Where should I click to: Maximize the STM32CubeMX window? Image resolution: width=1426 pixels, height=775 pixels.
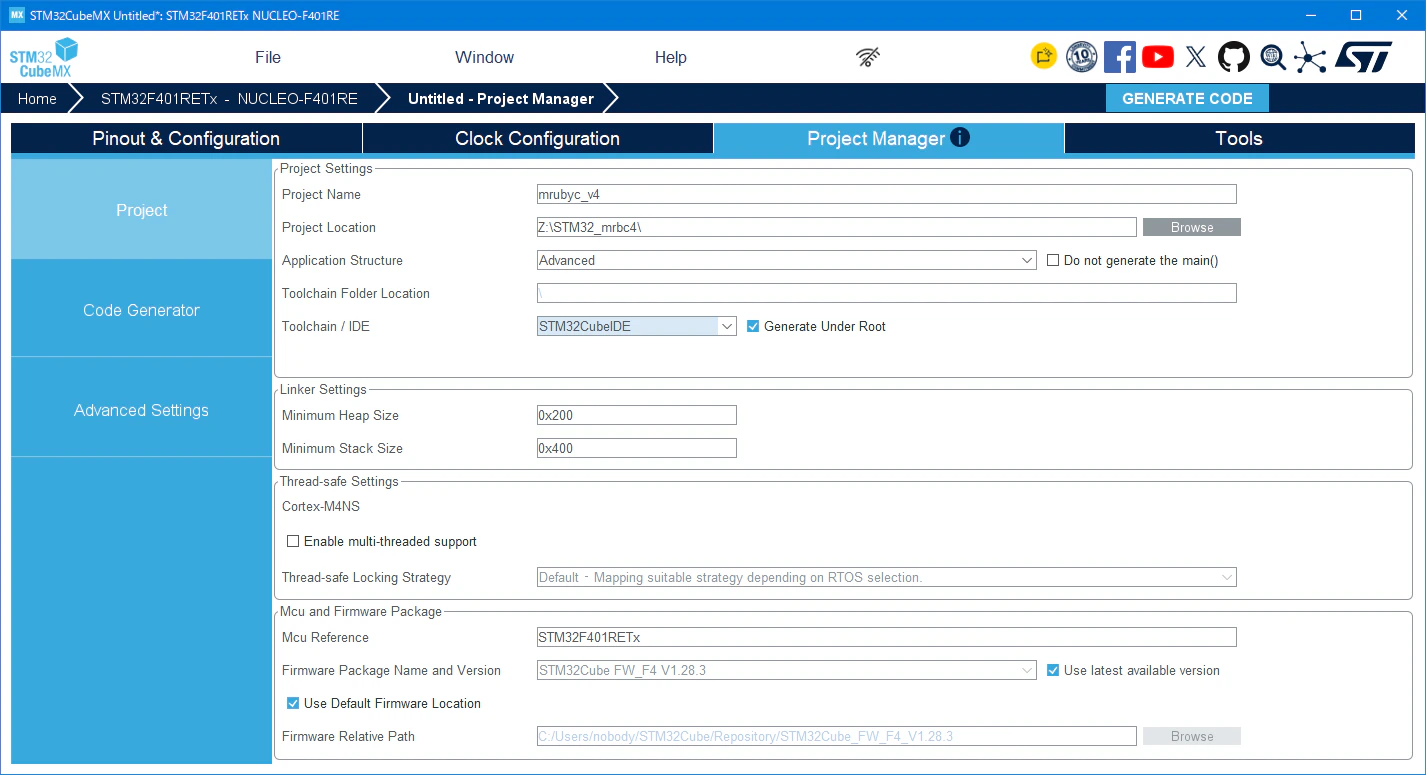tap(1356, 15)
